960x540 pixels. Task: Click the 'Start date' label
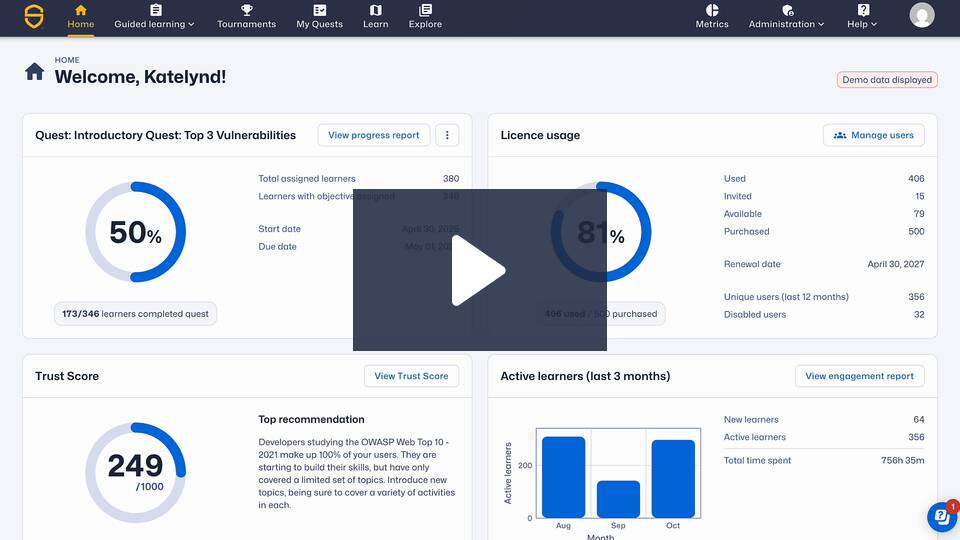pyautogui.click(x=279, y=229)
